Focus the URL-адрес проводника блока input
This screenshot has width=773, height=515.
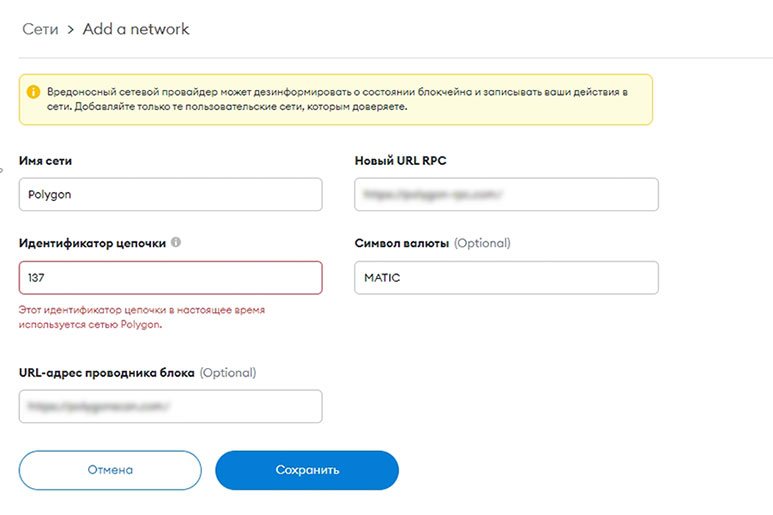coord(171,406)
